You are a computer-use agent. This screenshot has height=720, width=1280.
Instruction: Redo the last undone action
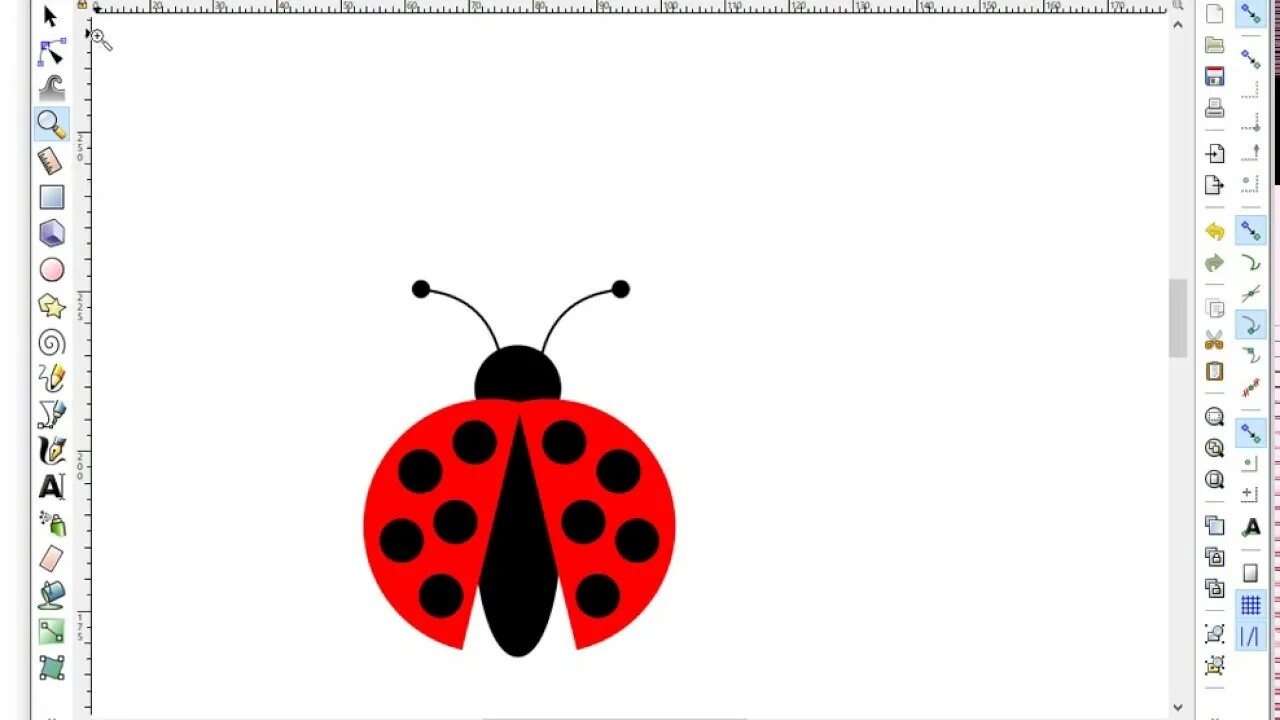(1215, 263)
